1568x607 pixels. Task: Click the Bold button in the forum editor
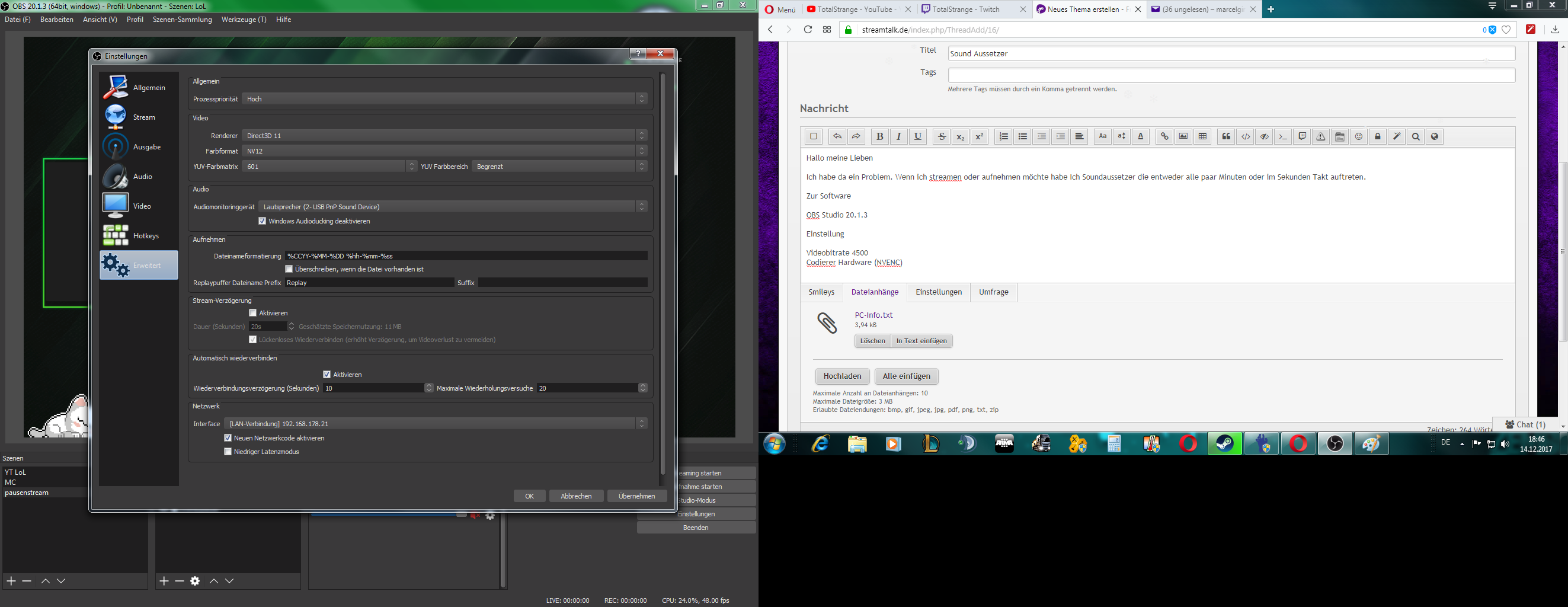point(879,137)
